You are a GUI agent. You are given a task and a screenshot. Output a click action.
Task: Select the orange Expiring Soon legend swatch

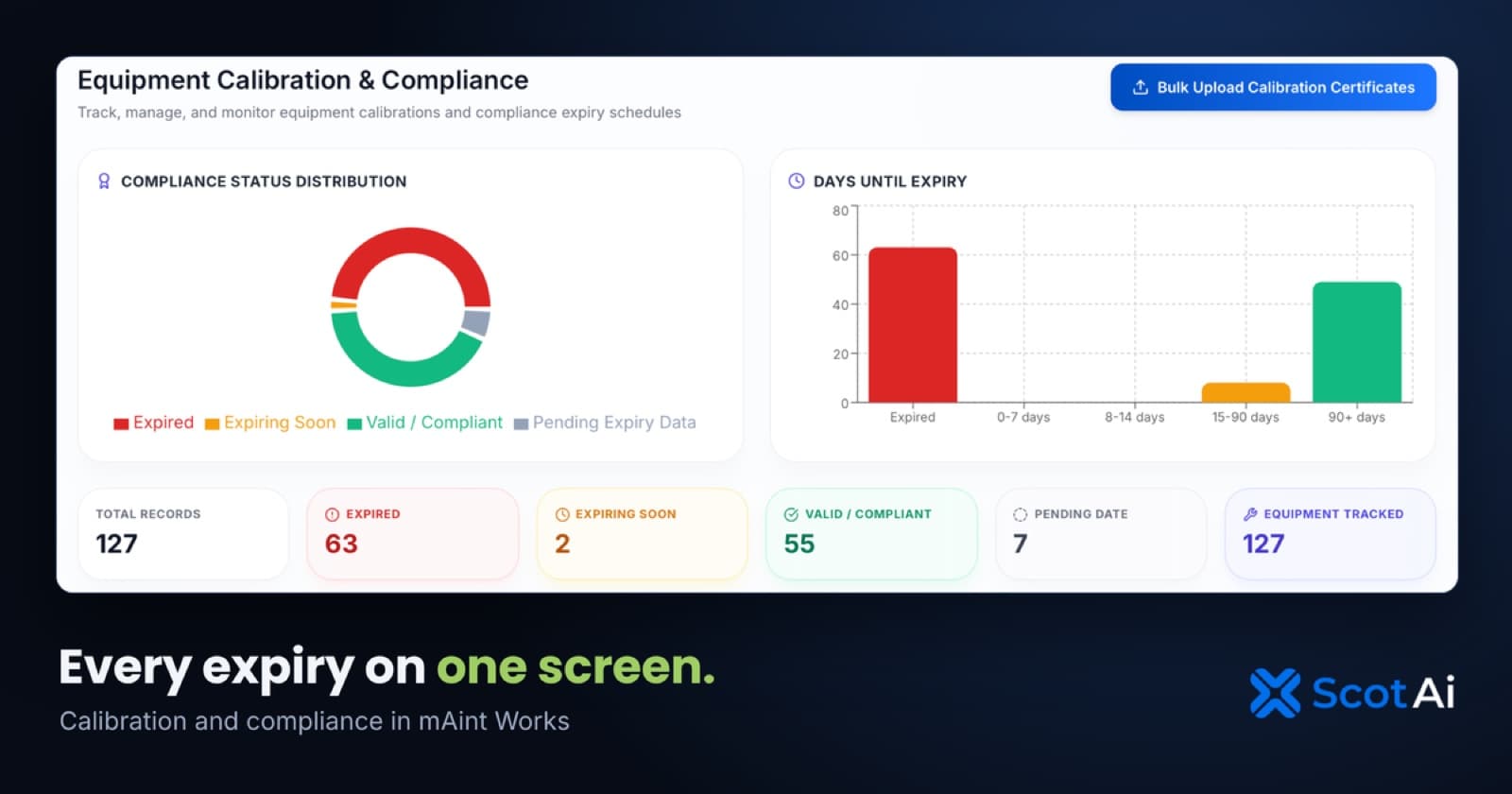[x=213, y=423]
